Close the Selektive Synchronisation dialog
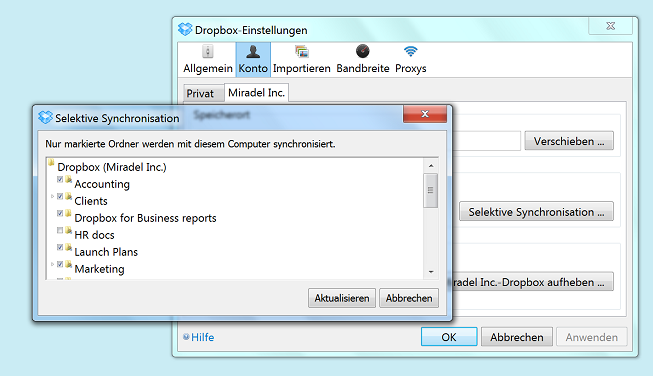 tap(425, 114)
